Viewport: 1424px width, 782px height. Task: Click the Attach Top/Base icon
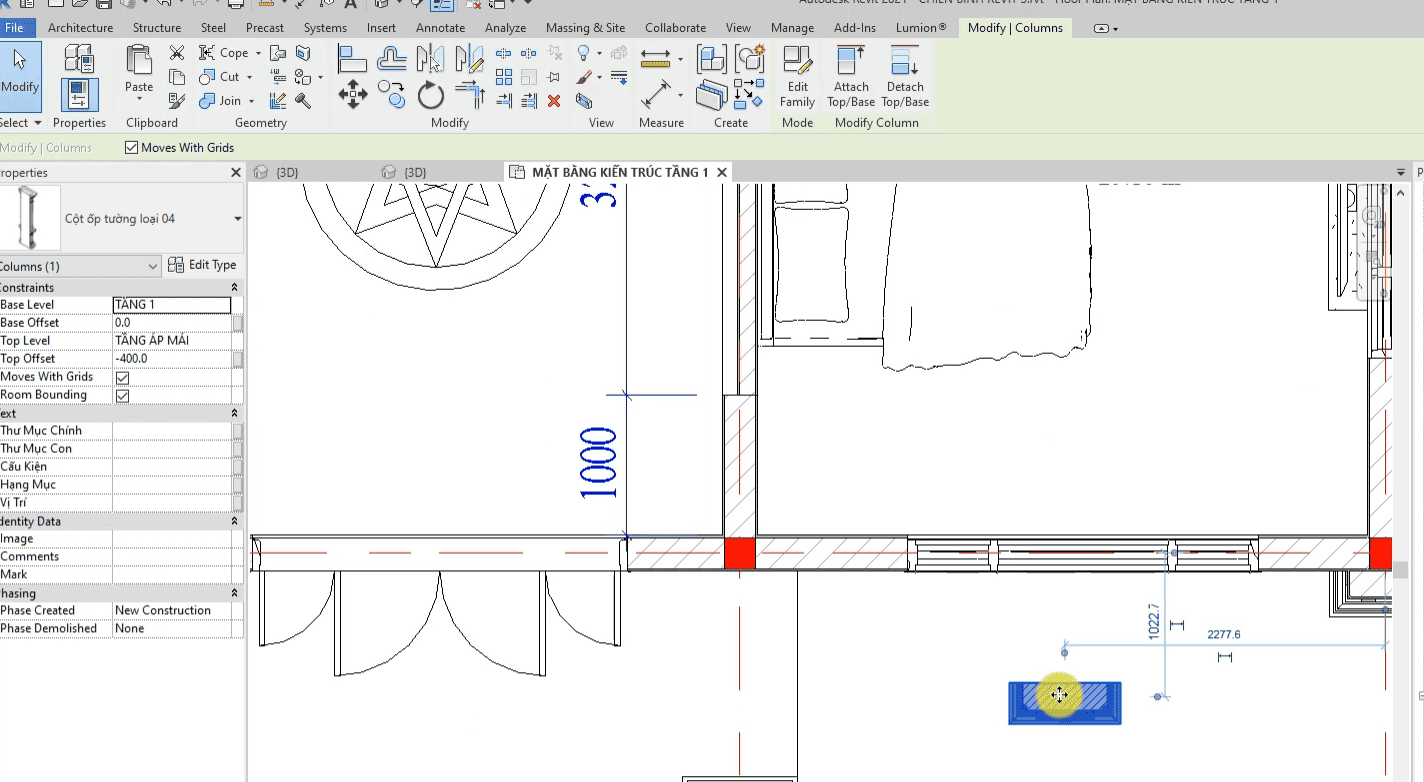pyautogui.click(x=850, y=76)
